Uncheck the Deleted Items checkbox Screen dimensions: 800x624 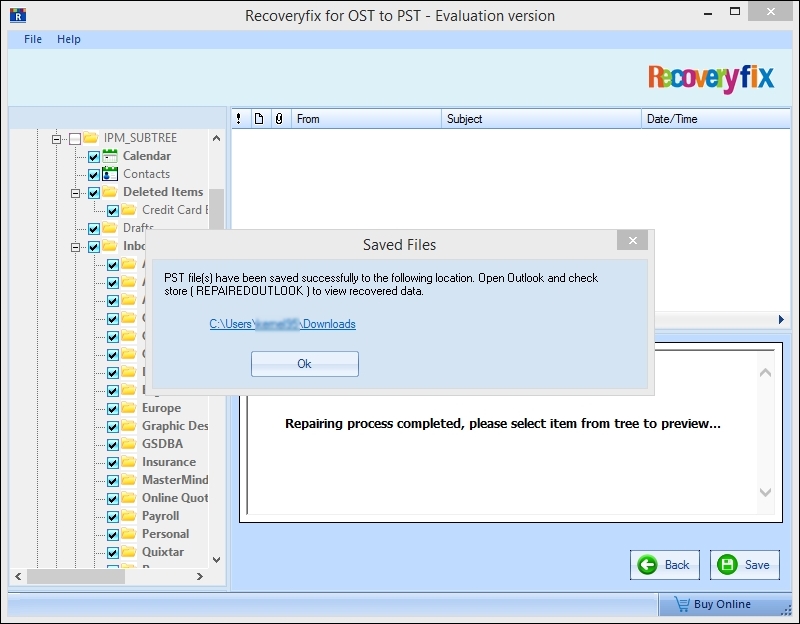94,193
